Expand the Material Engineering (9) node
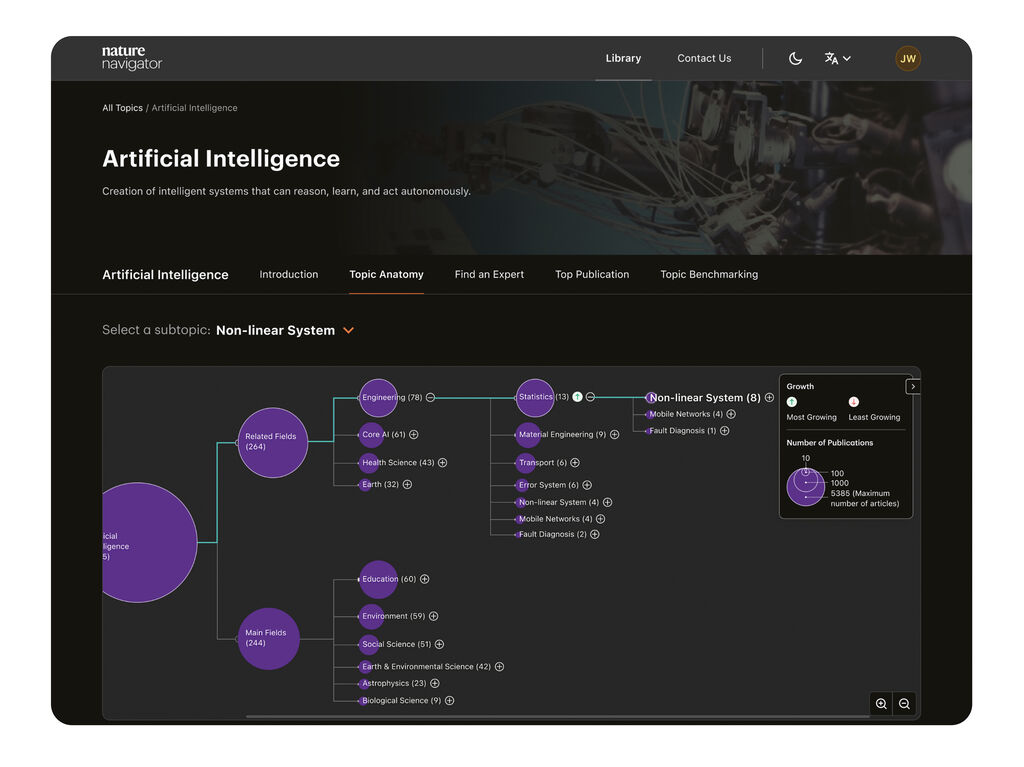This screenshot has width=1024, height=767. (614, 434)
